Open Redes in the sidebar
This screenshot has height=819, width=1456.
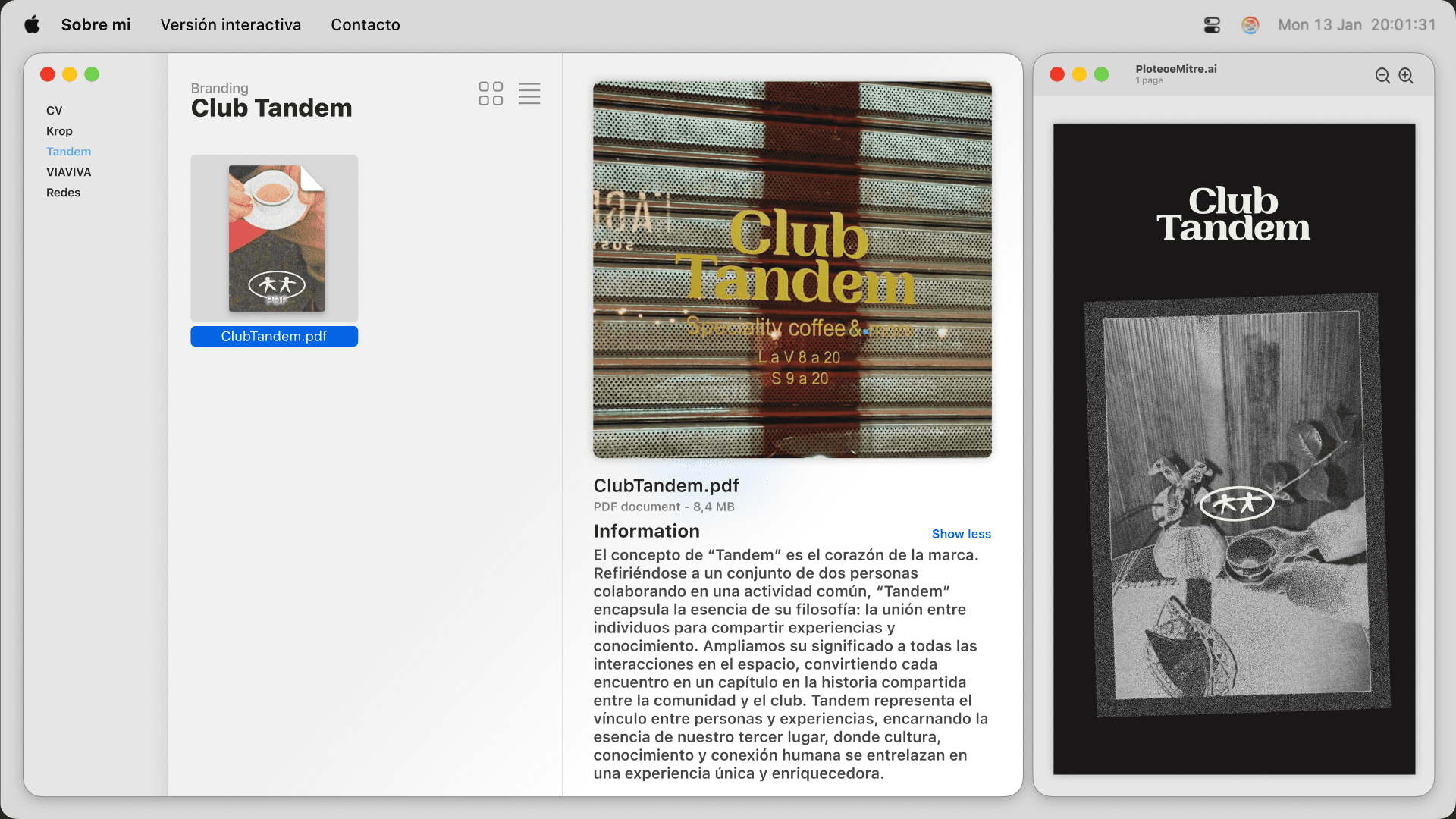coord(63,193)
